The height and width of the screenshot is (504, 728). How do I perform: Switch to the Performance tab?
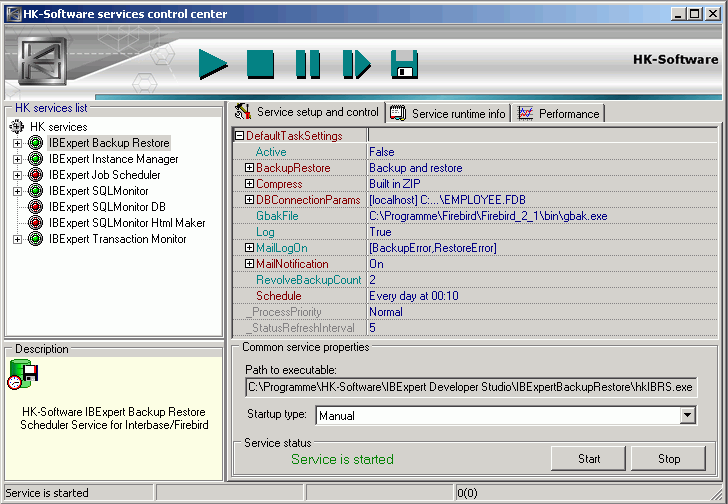coord(559,114)
